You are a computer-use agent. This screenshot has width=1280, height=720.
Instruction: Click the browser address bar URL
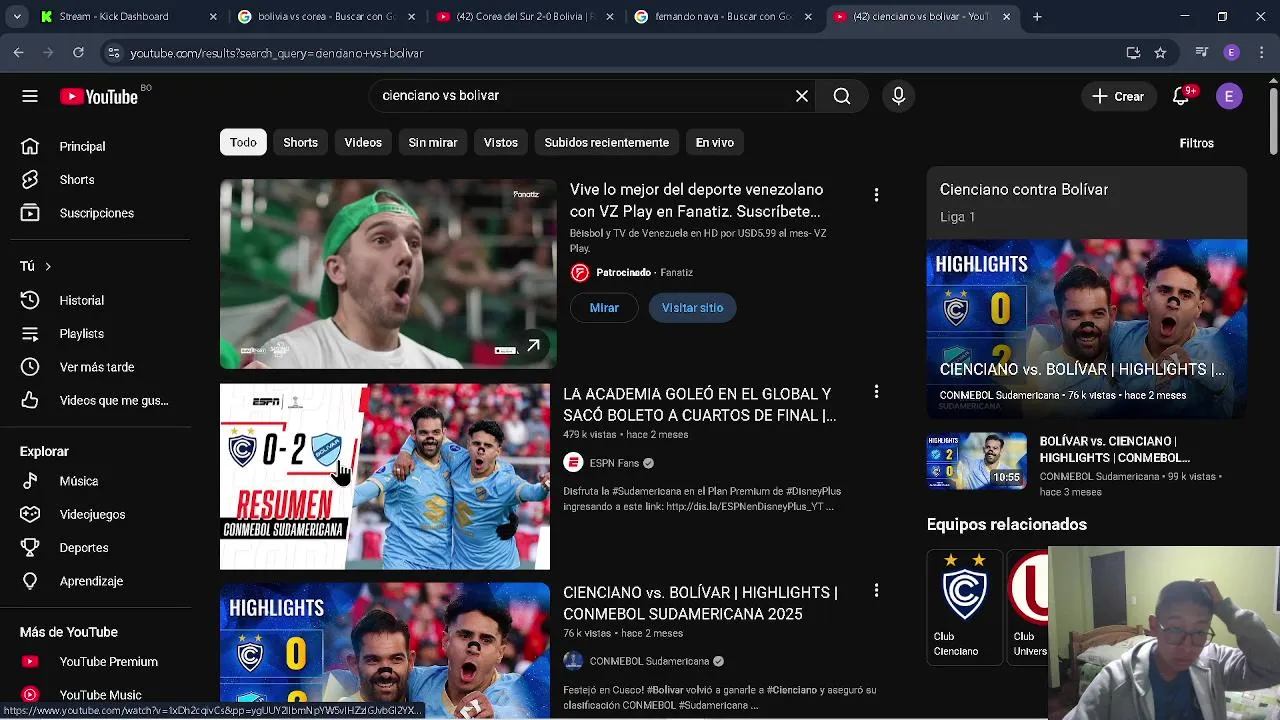pyautogui.click(x=276, y=53)
